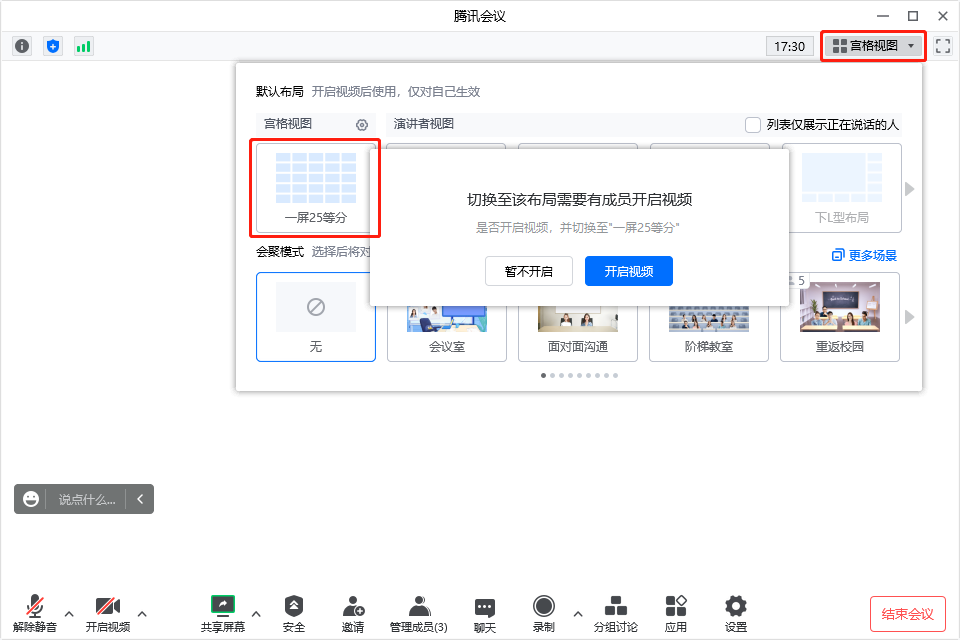
Task: Open 更多场景 link
Action: (x=864, y=255)
